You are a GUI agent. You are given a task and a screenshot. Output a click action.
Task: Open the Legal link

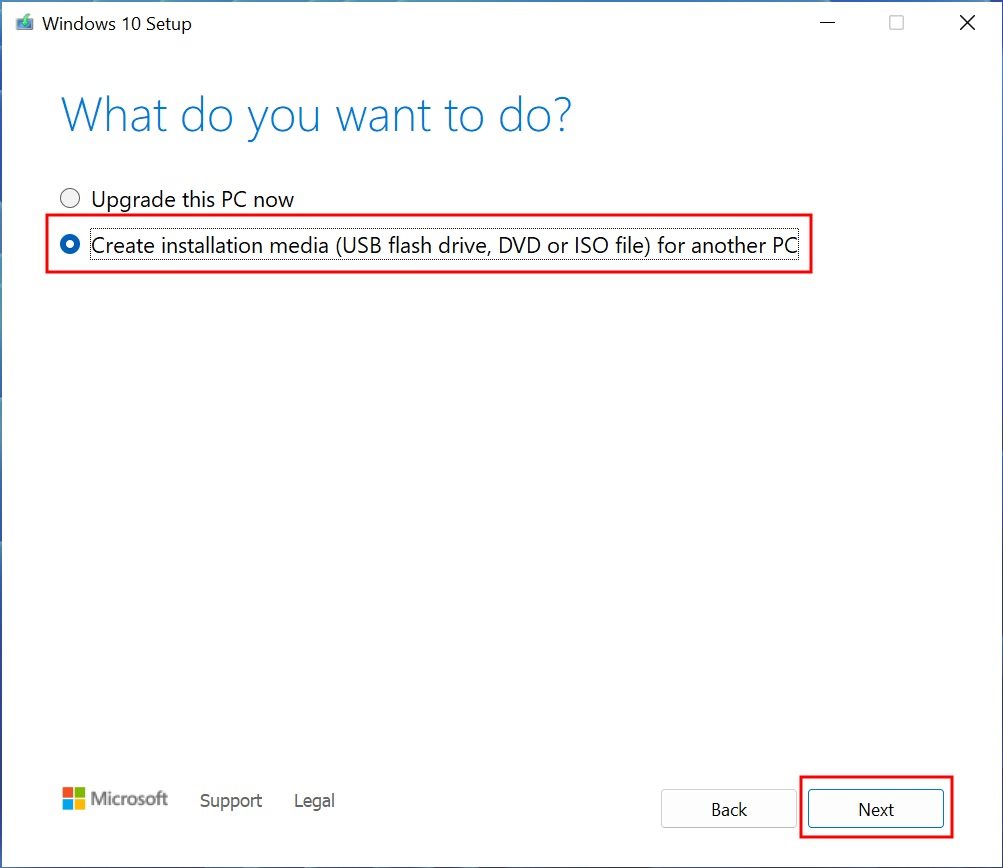tap(314, 800)
